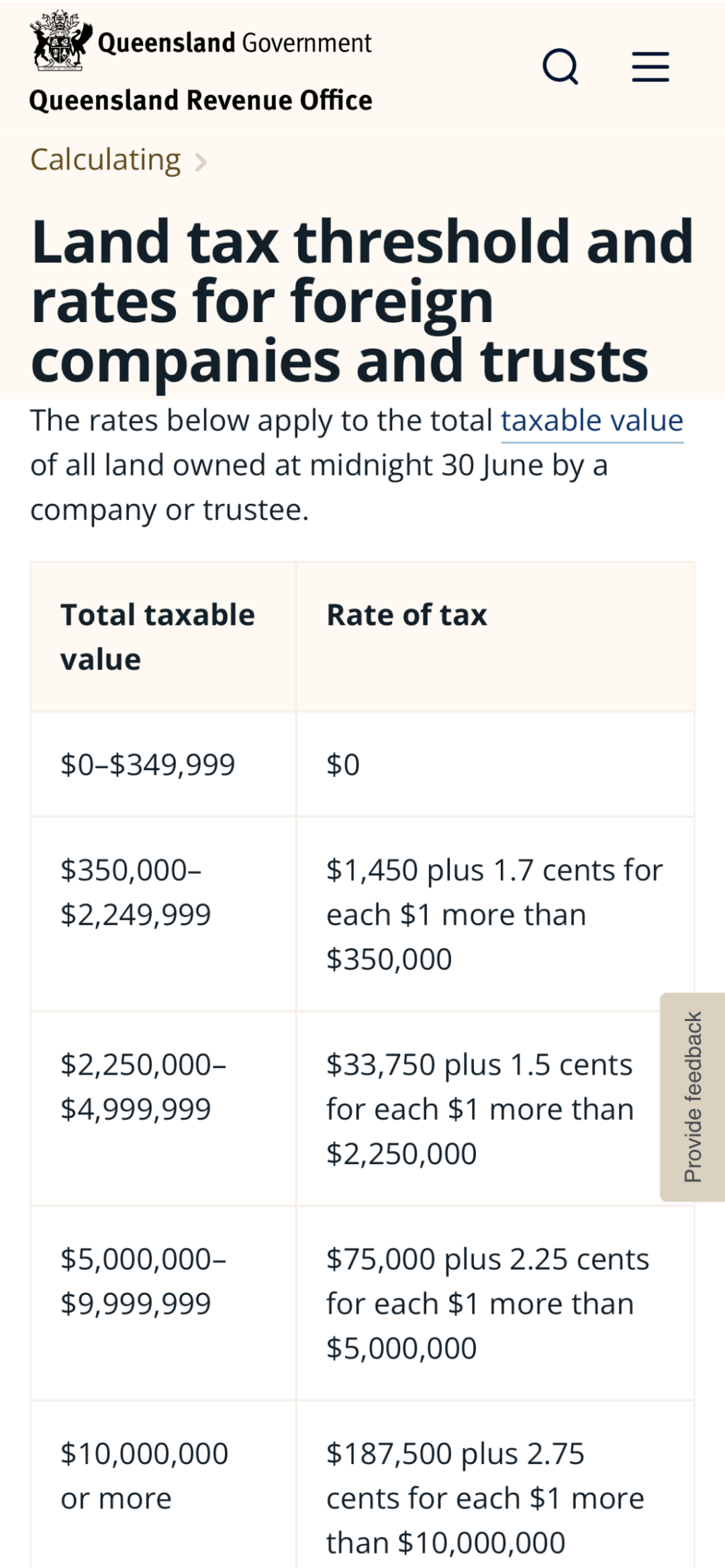The height and width of the screenshot is (1568, 725).
Task: Go back to the Calculating breadcrumb
Action: pos(105,160)
